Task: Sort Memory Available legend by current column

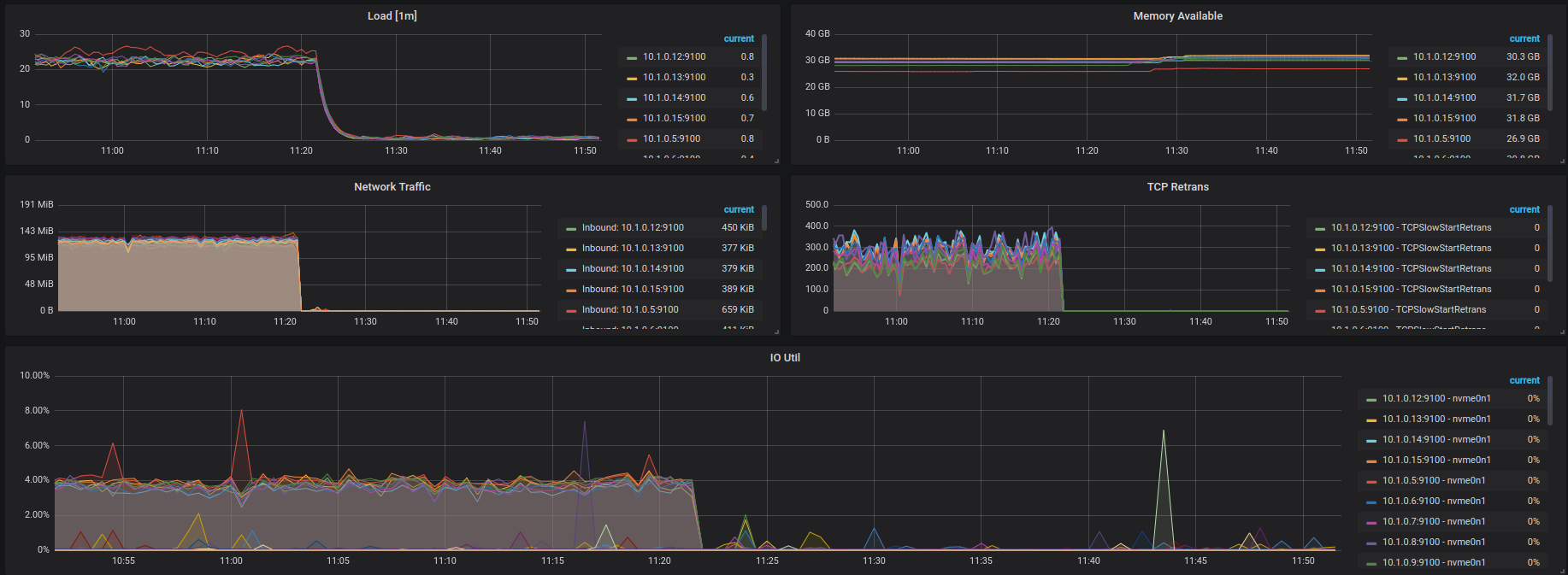Action: tap(1524, 38)
